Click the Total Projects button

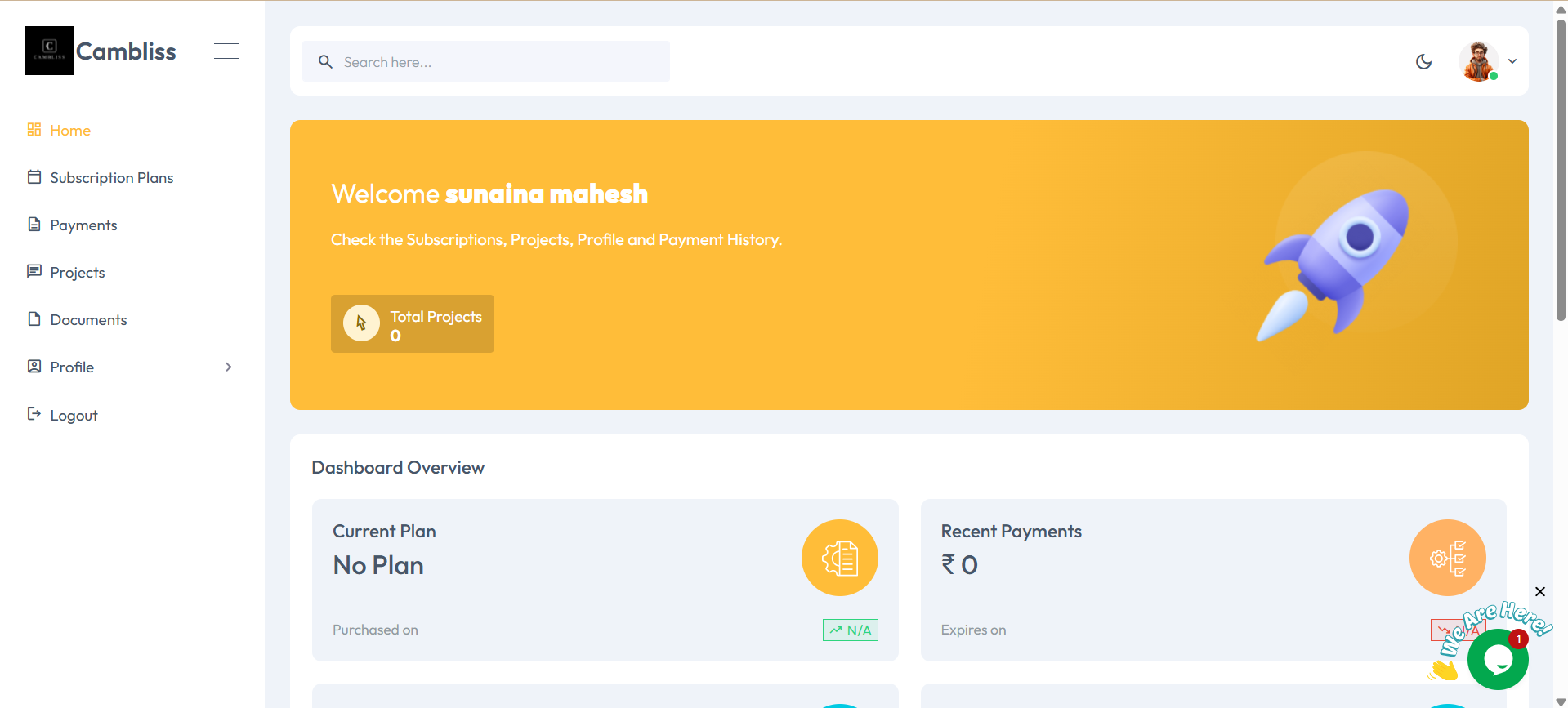[x=412, y=324]
